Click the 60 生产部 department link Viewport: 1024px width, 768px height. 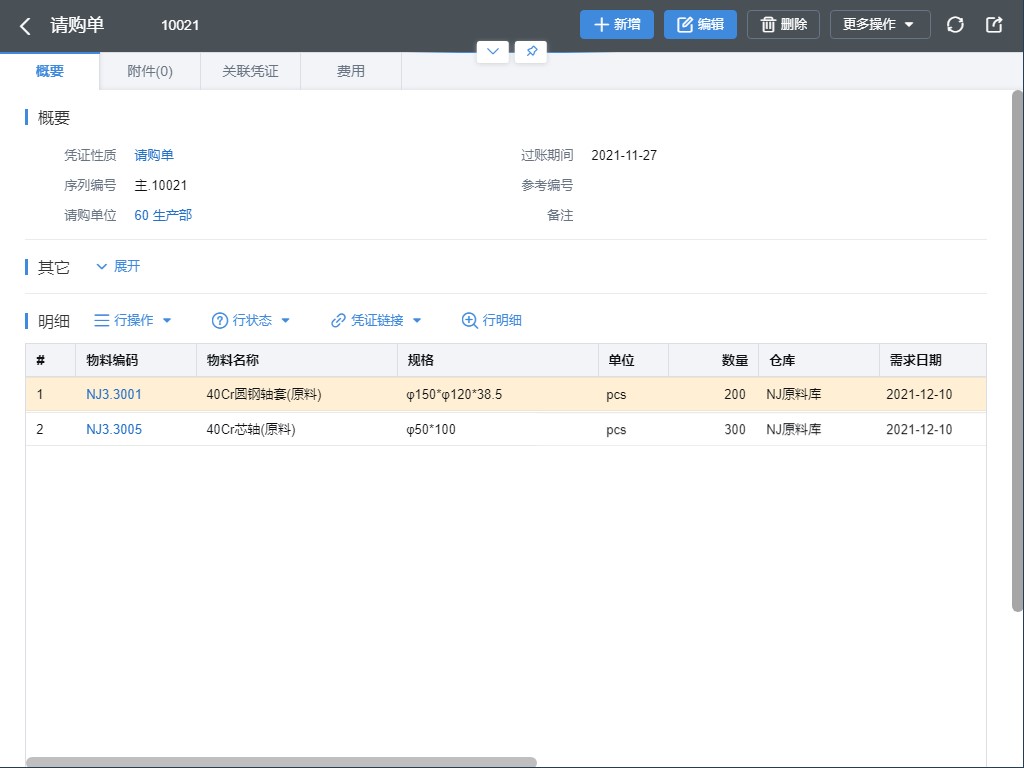(x=163, y=216)
